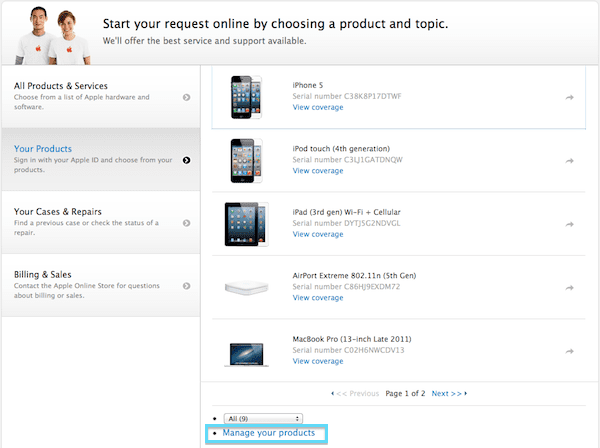Click the MacBook Pro (13-inch Late 2011) name
The height and width of the screenshot is (448, 600).
tap(352, 339)
